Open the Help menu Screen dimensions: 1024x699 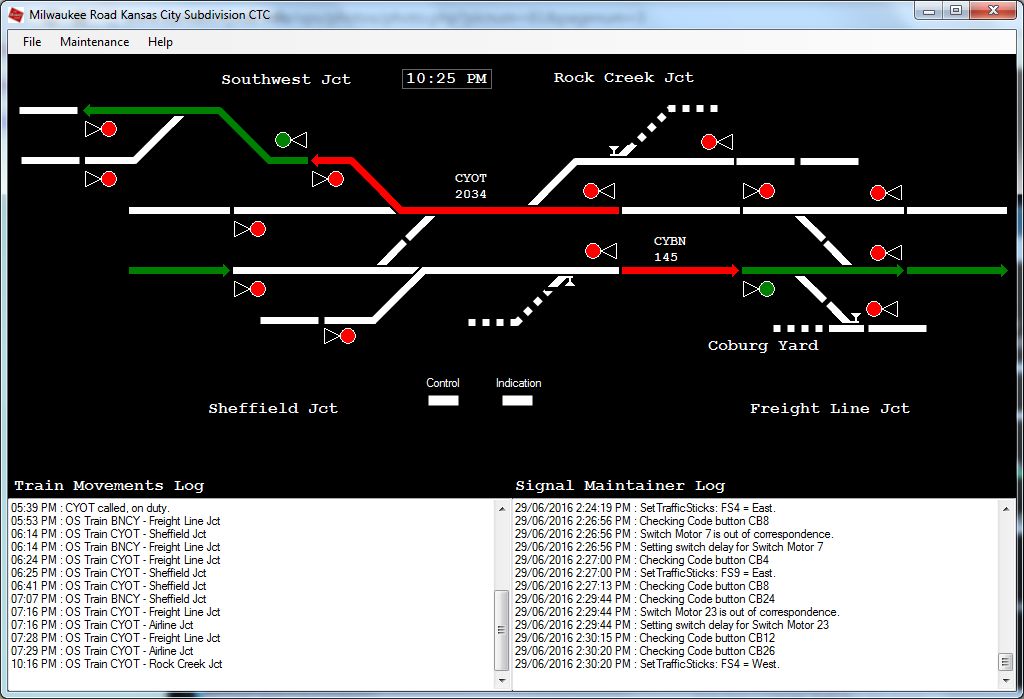[x=160, y=42]
